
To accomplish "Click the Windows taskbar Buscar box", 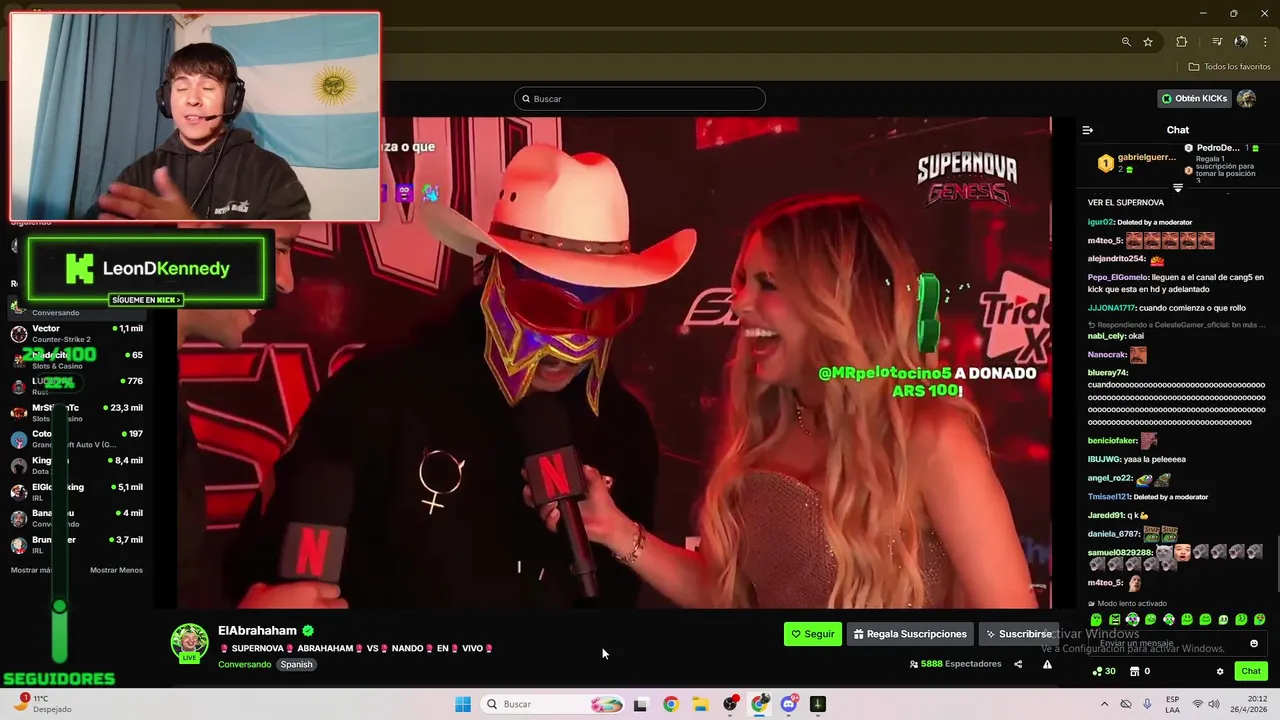I will click(553, 704).
